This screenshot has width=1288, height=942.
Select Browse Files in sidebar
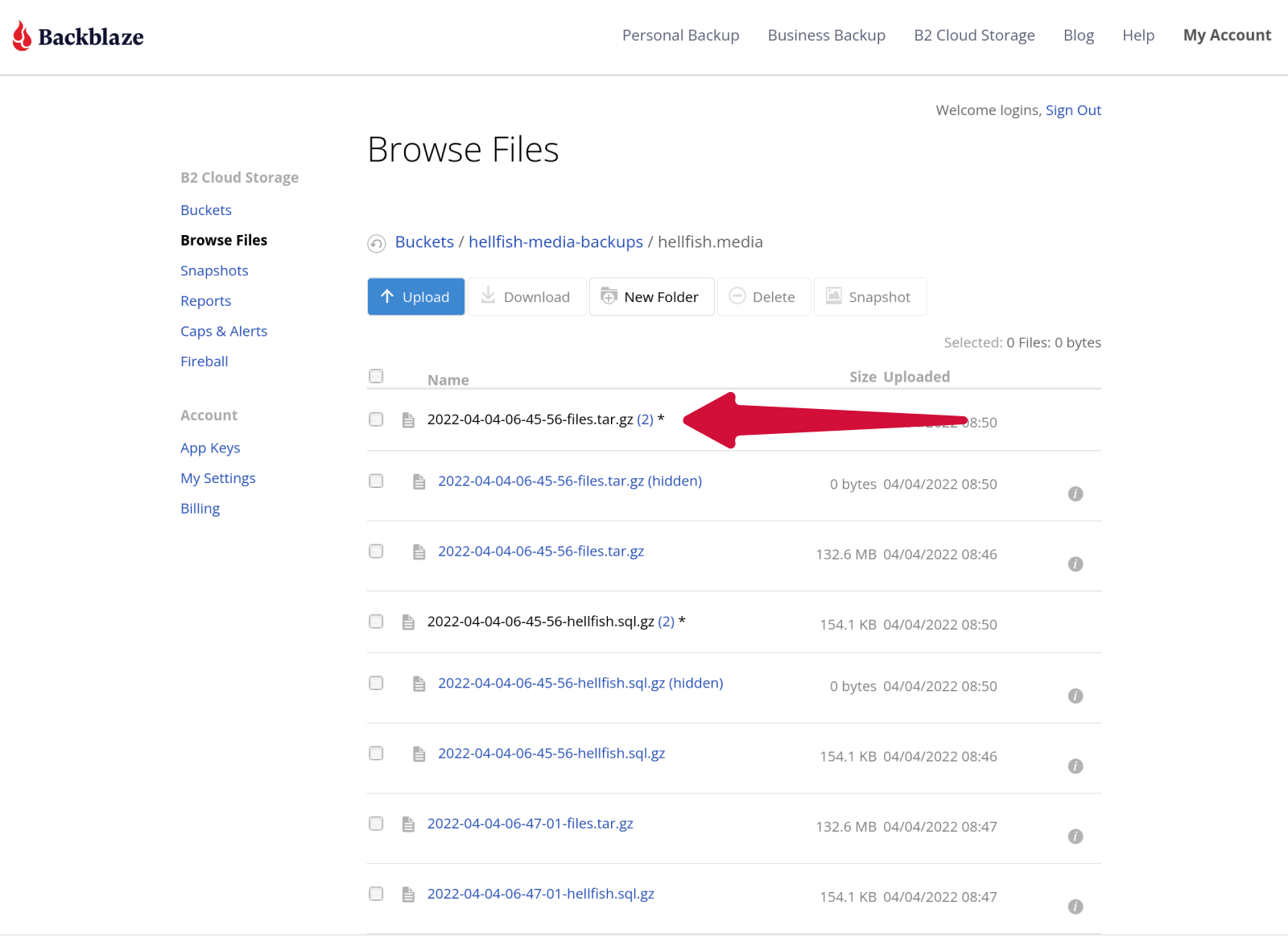coord(224,240)
